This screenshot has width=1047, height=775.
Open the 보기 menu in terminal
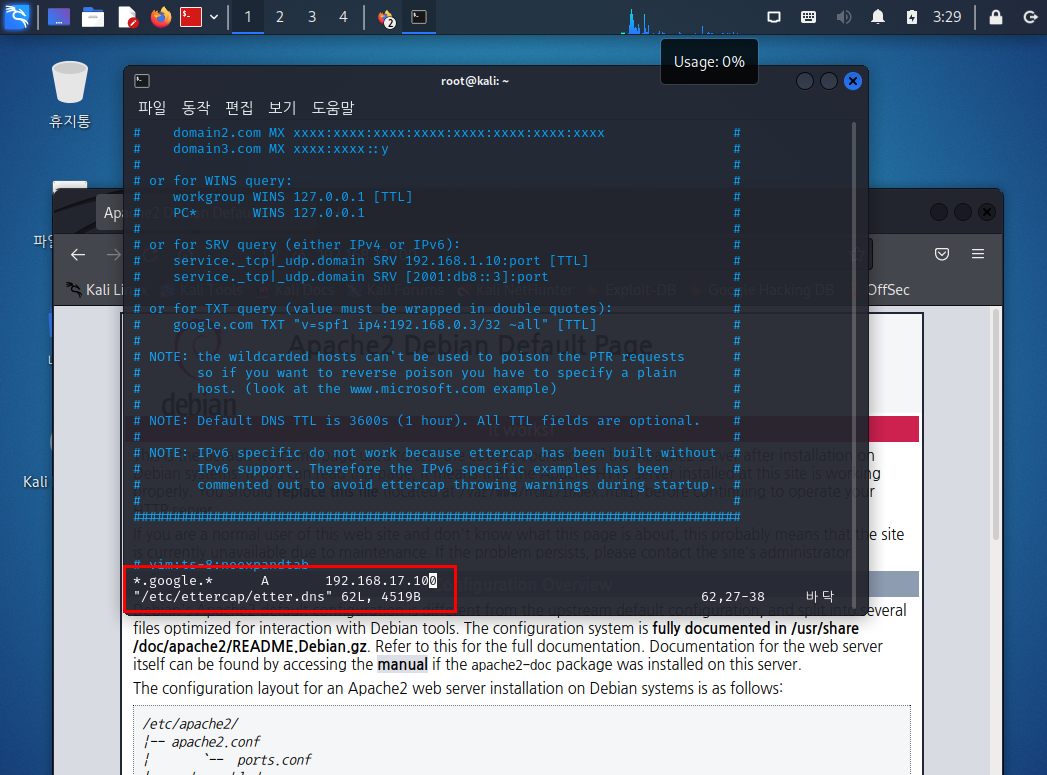click(282, 107)
